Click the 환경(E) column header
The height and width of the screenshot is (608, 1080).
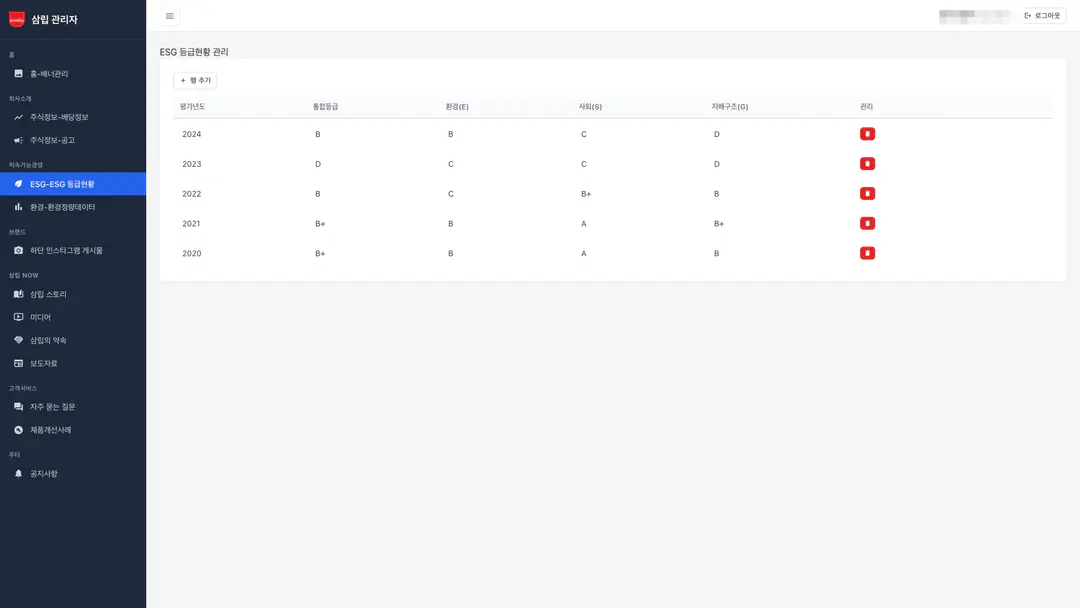pos(457,107)
